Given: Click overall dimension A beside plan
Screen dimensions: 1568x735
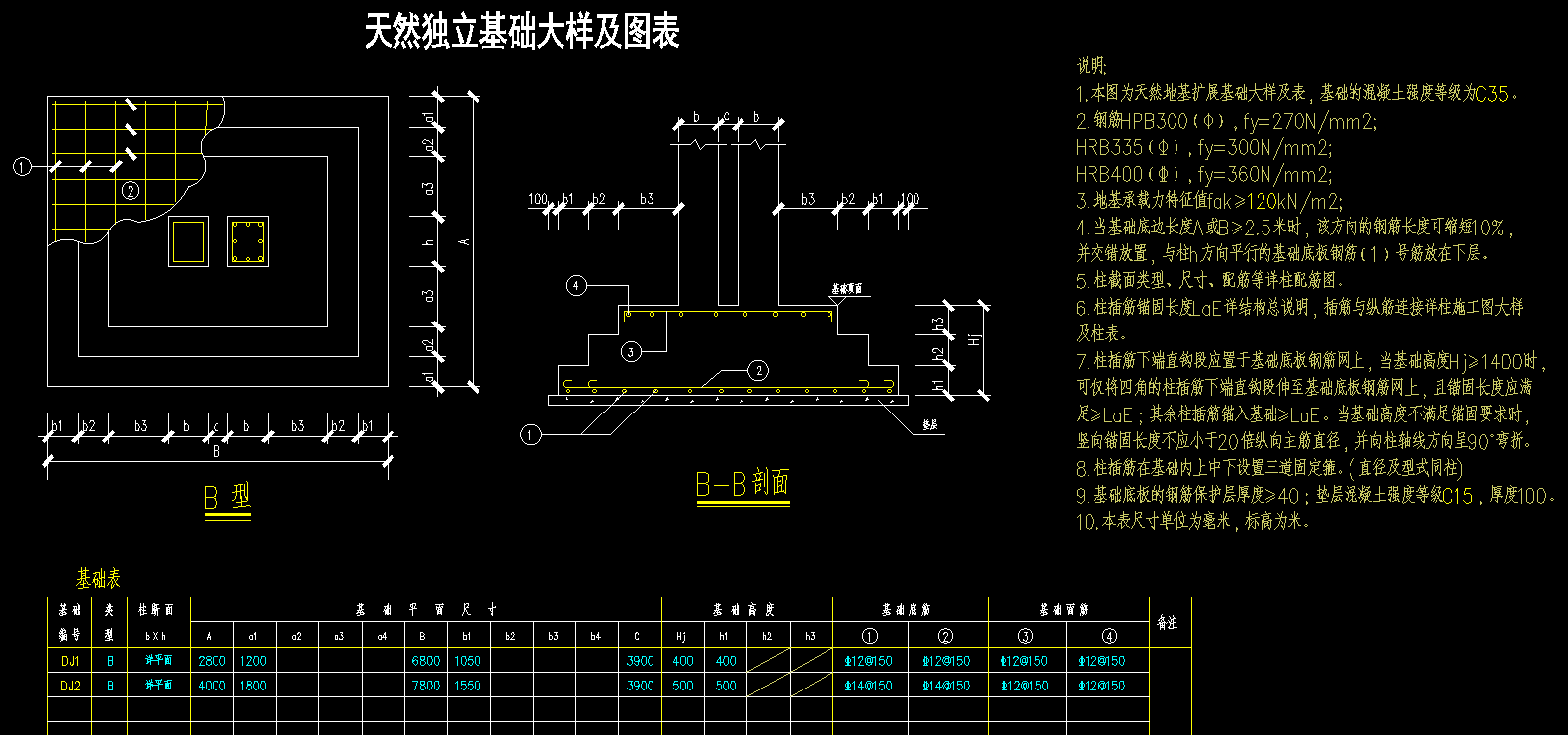Looking at the screenshot, I should [464, 241].
